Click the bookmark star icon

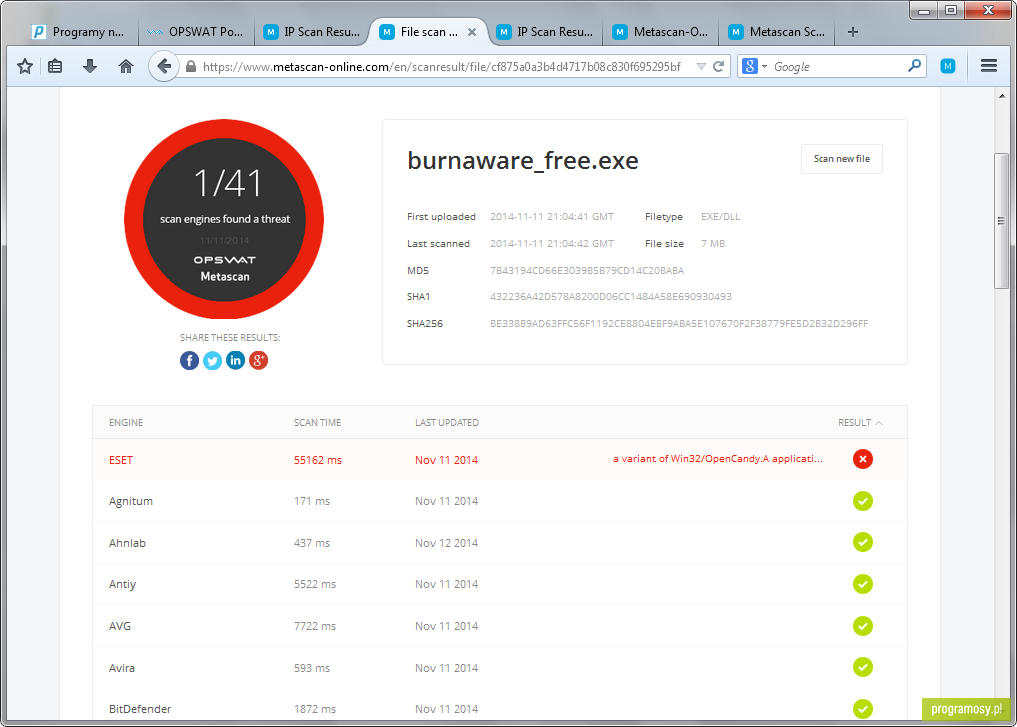[25, 66]
